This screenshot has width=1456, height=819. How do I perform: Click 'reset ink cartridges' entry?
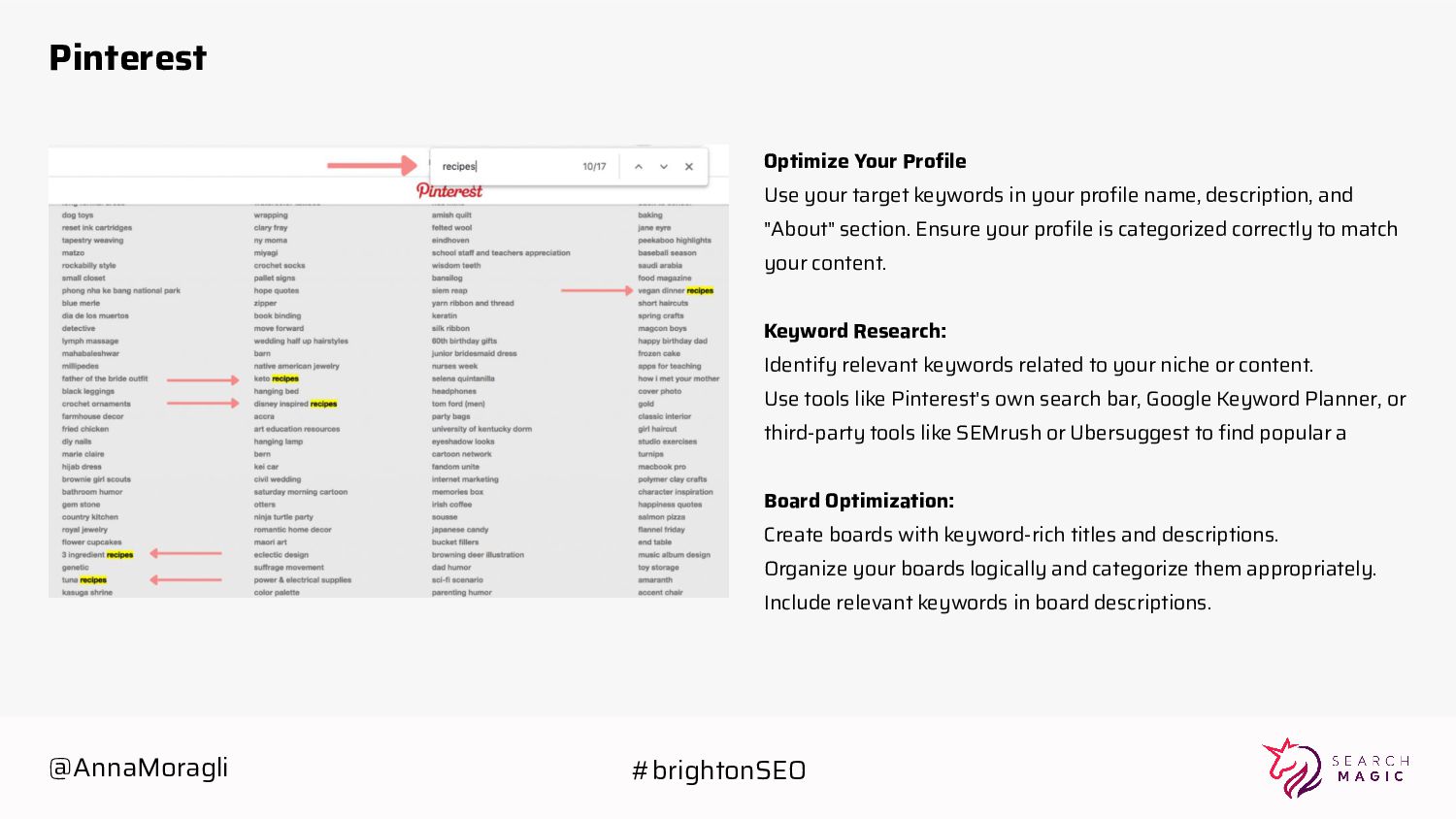[97, 228]
